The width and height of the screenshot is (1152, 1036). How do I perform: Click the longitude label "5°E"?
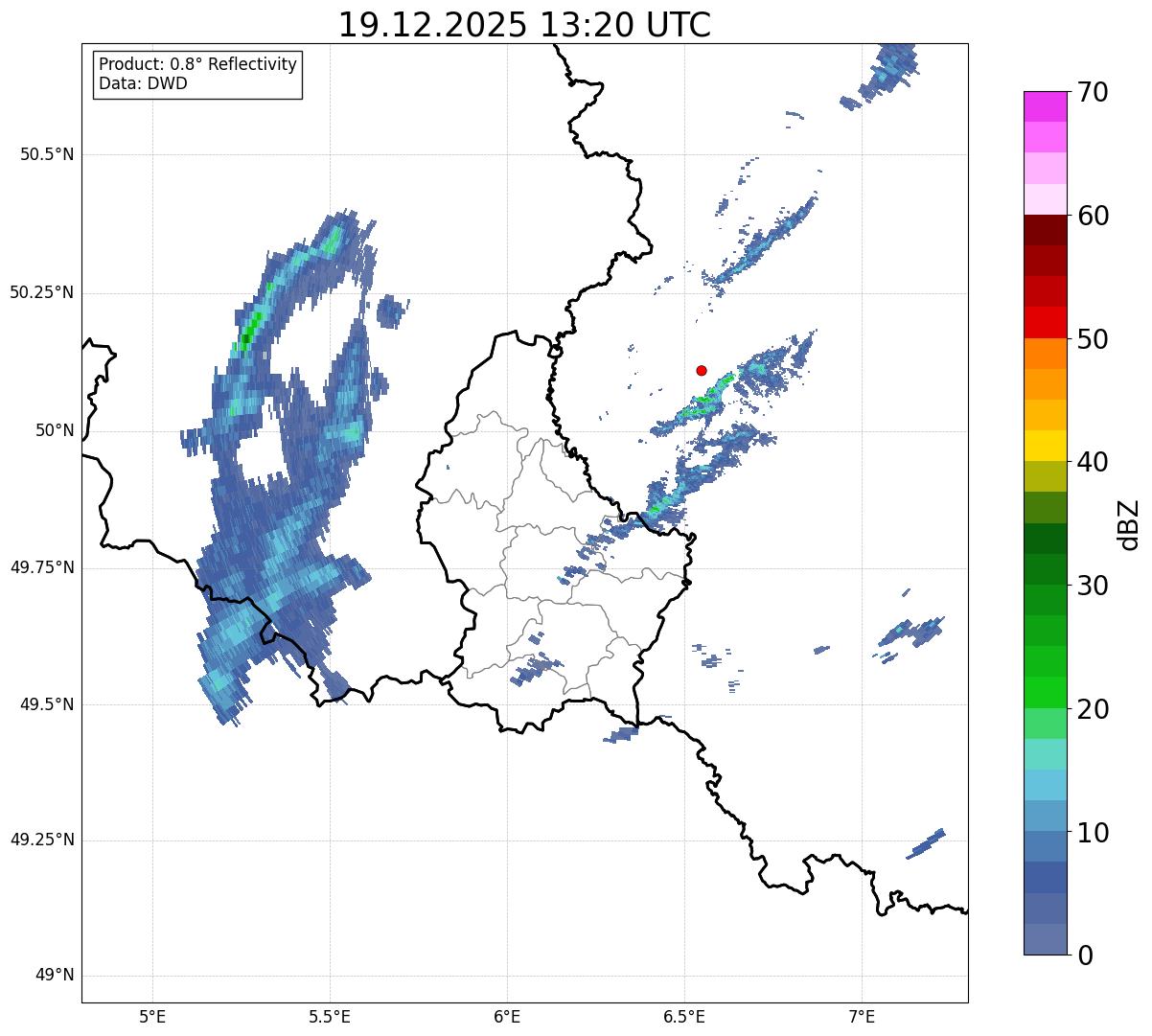[152, 1017]
